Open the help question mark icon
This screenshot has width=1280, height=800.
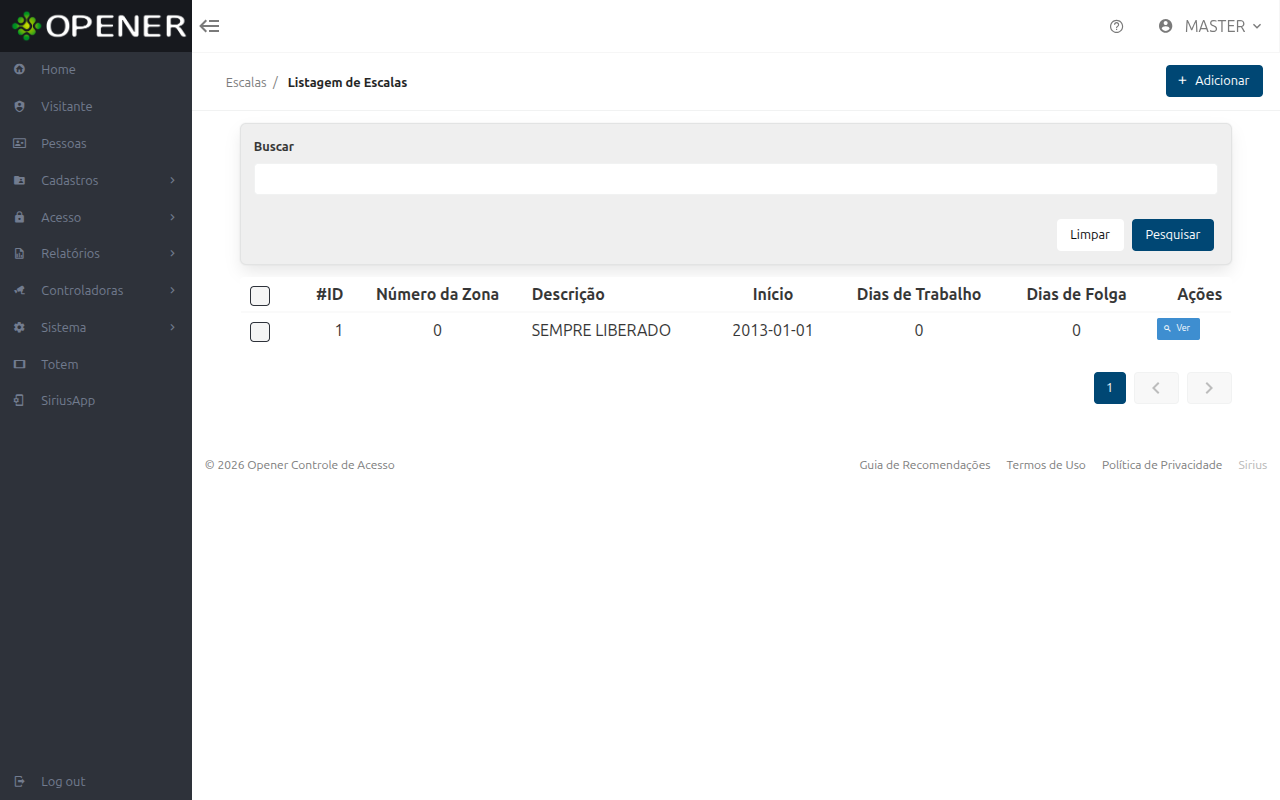pos(1117,27)
